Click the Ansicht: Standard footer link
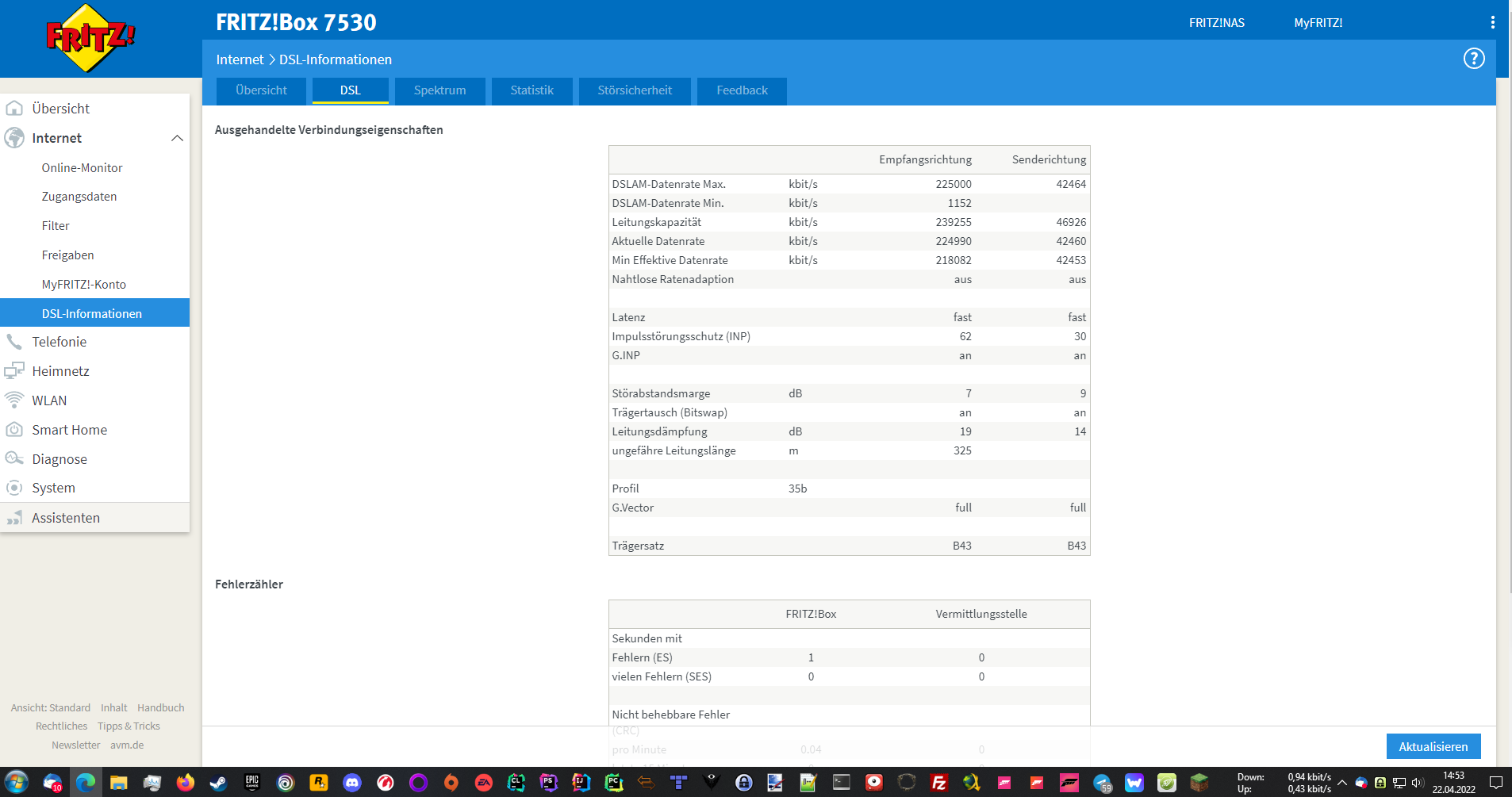Image resolution: width=1512 pixels, height=797 pixels. 51,708
